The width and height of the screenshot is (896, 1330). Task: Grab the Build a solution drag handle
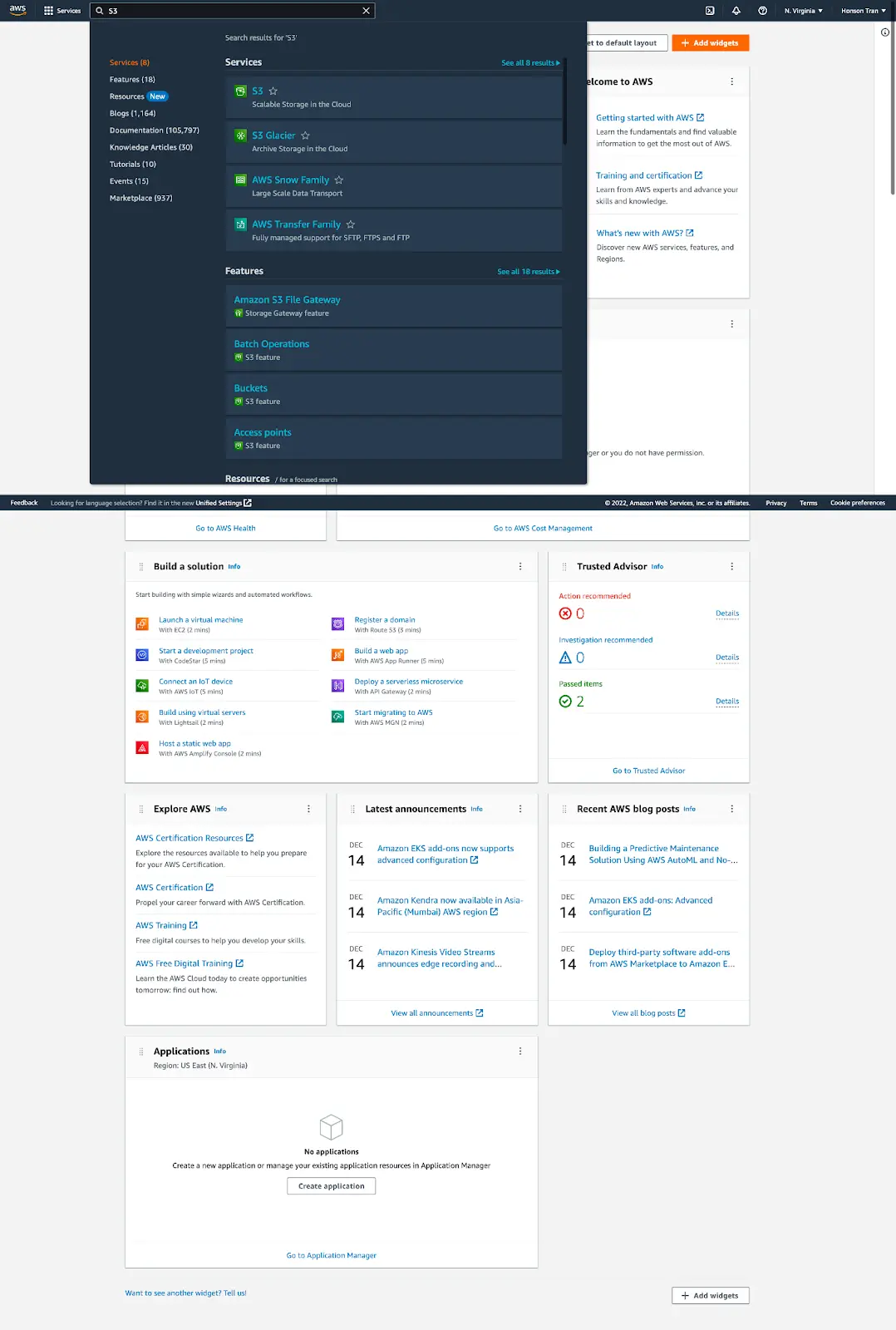point(141,567)
